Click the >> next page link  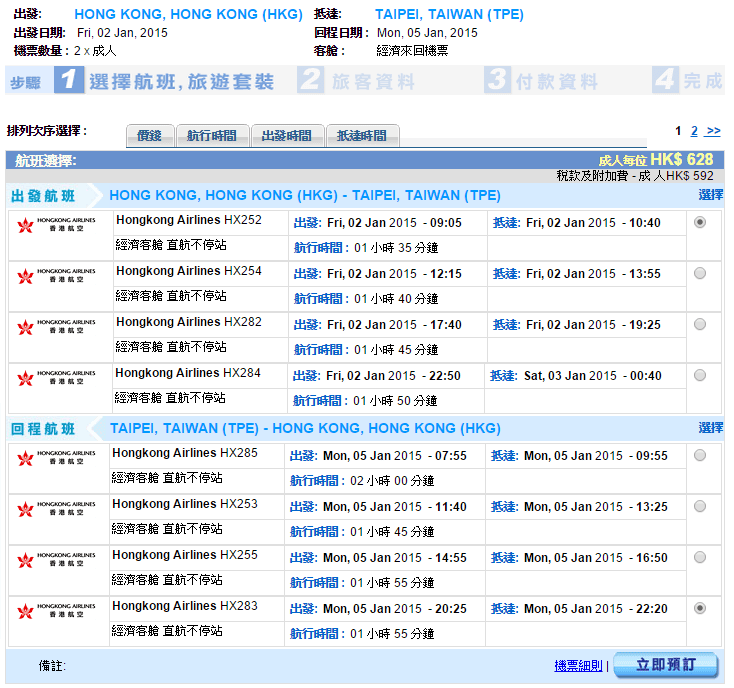(712, 131)
